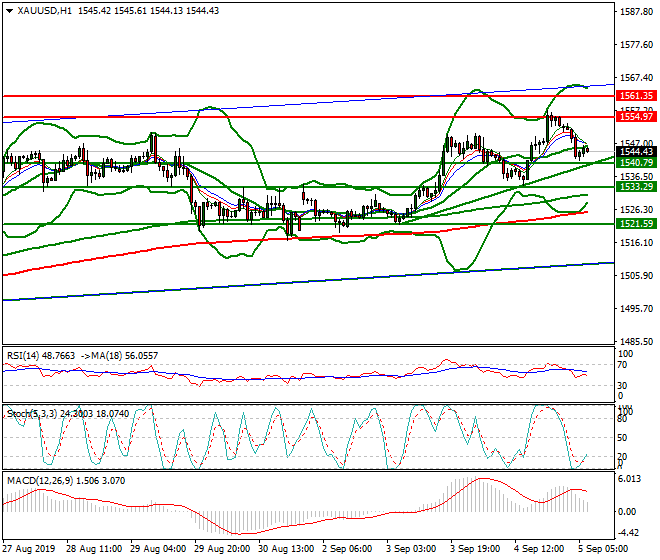Click the 5 Sep 05:00 time label
This screenshot has height=560, width=660.
[603, 549]
